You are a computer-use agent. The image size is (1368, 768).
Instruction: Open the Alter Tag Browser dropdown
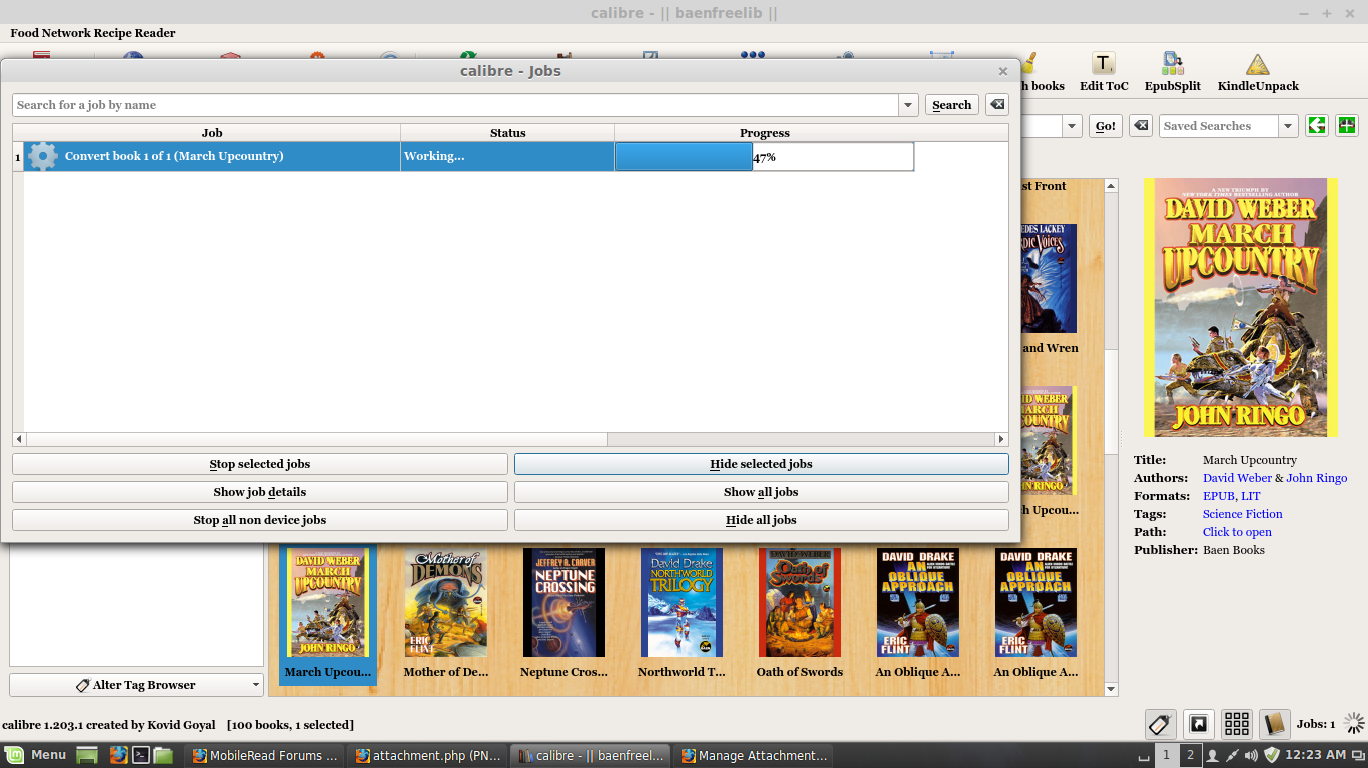(x=136, y=685)
